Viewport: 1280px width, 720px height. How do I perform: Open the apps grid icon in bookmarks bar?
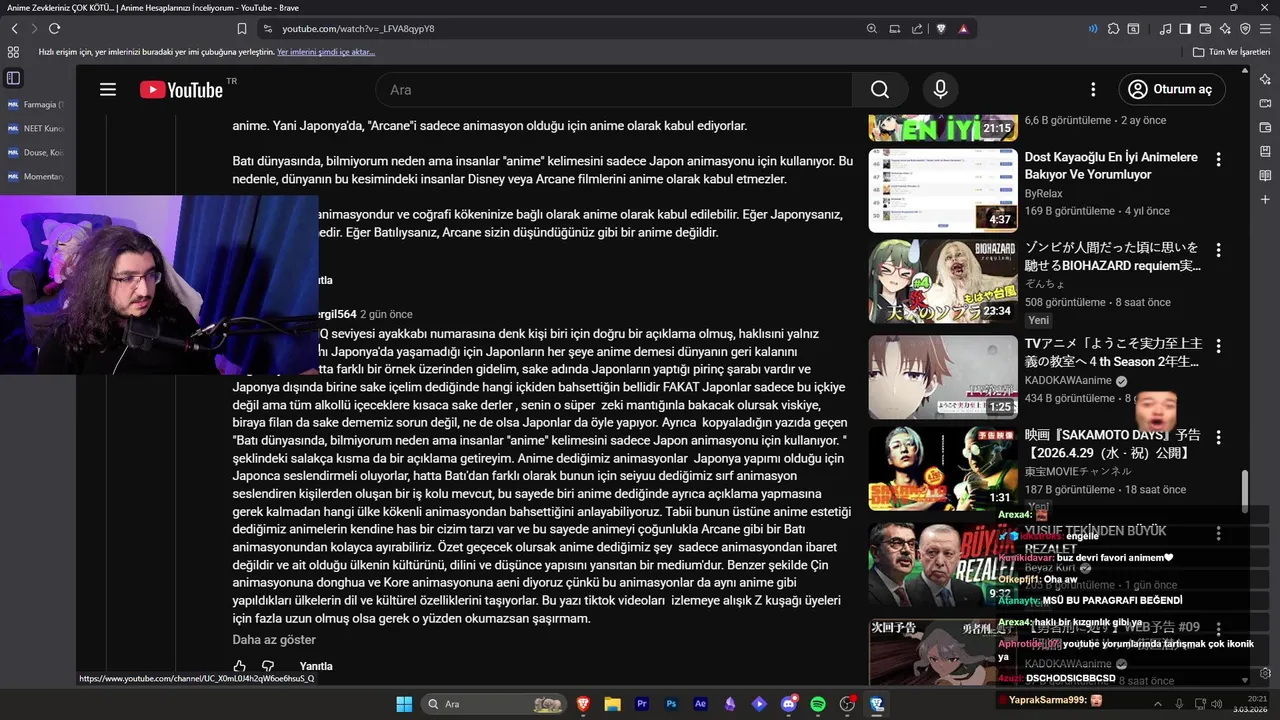[x=13, y=52]
